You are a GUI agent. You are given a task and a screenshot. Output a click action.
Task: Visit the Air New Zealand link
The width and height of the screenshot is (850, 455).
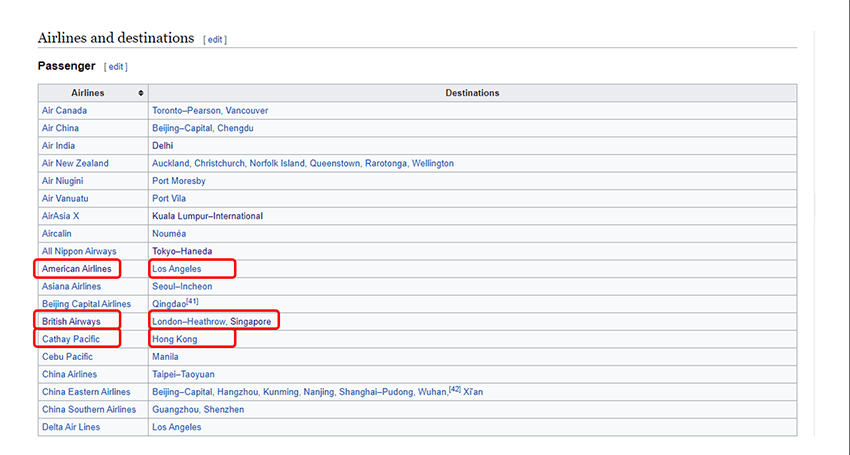tap(75, 163)
